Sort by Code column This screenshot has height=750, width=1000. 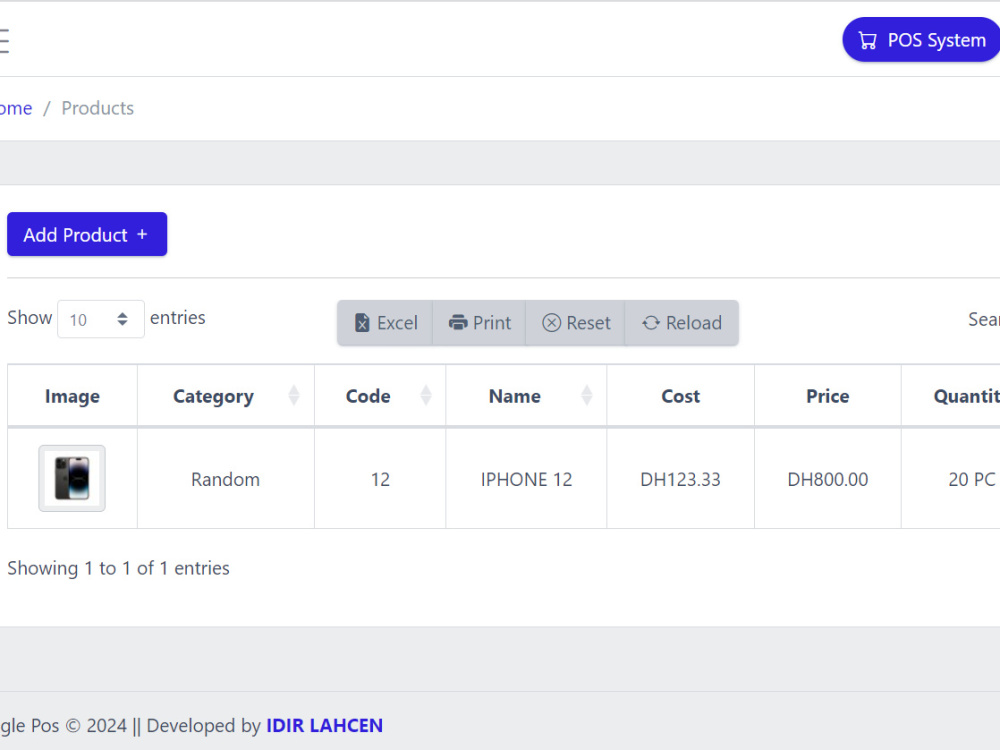pos(380,396)
